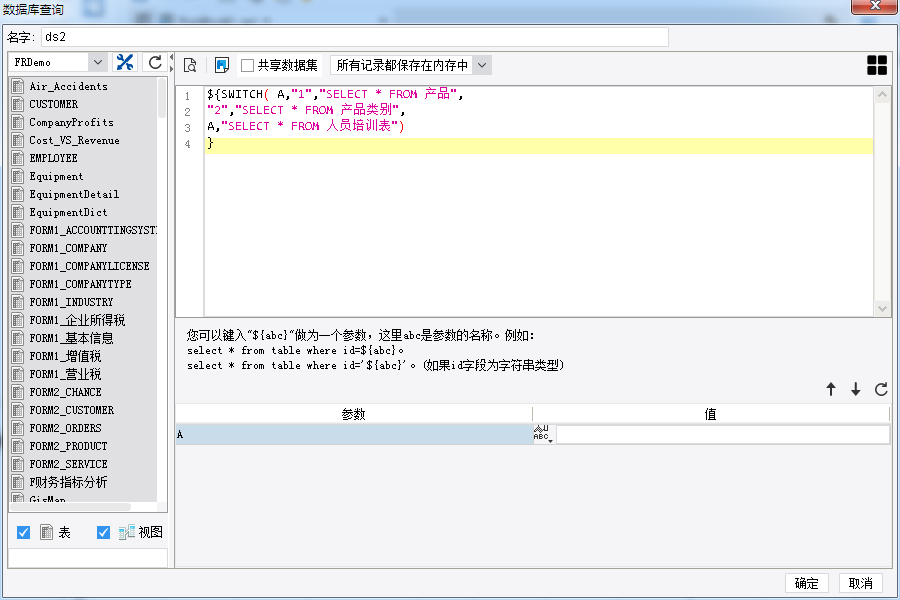The width and height of the screenshot is (900, 600).
Task: Open the FRDemo database dropdown
Action: (x=57, y=62)
